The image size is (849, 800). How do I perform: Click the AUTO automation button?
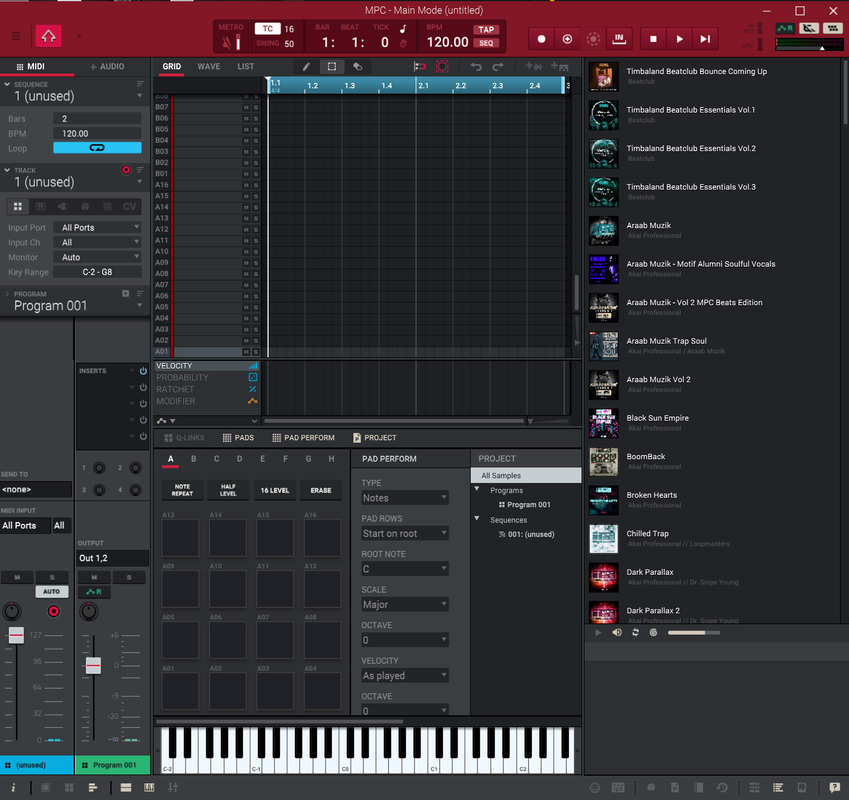pos(51,592)
